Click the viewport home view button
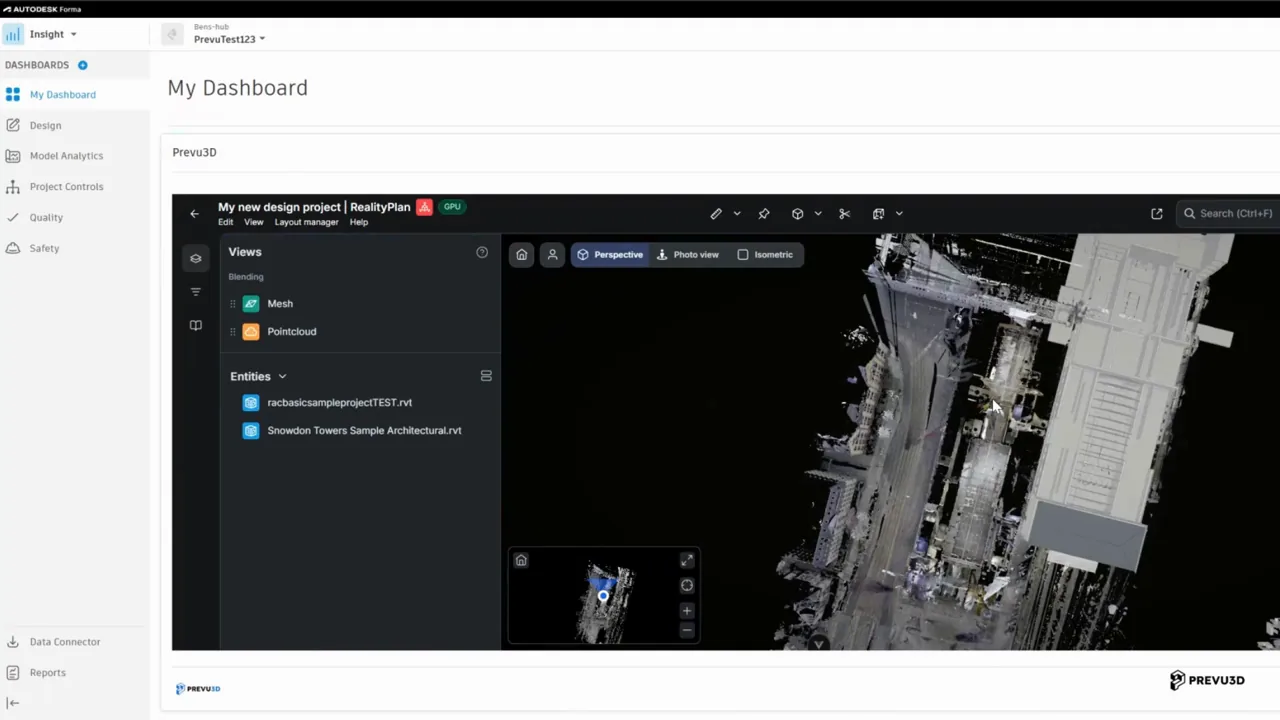The image size is (1280, 720). point(521,255)
